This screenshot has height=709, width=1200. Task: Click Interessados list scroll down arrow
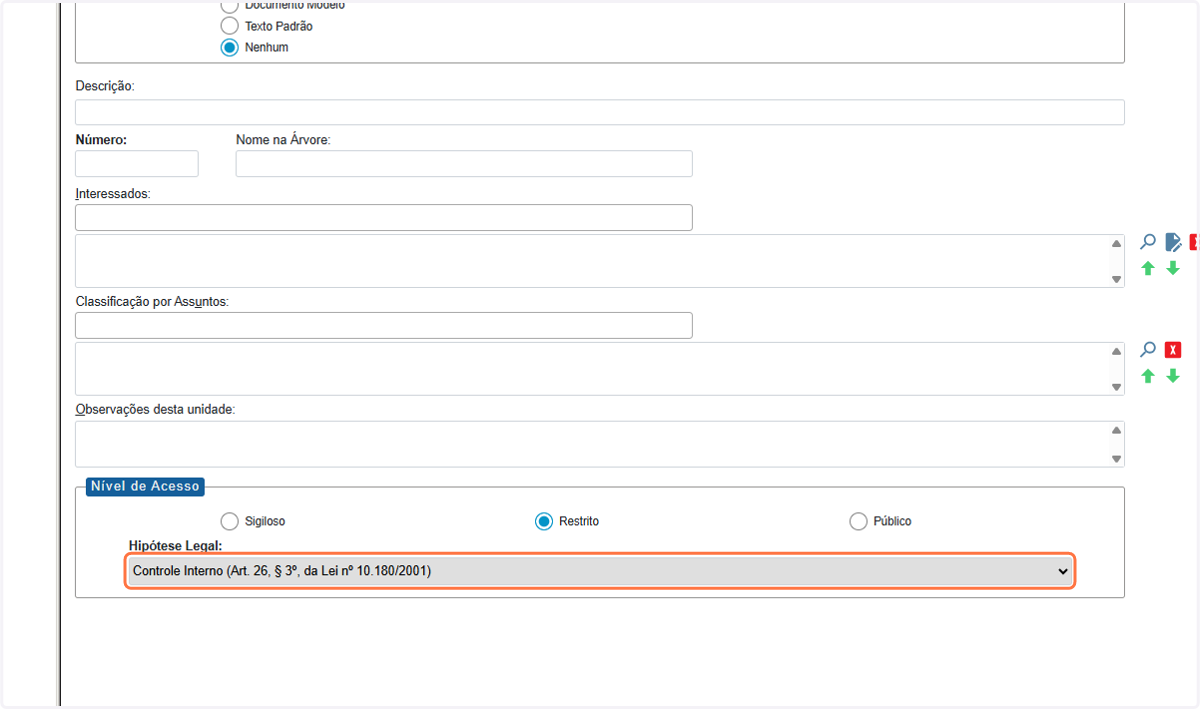(1116, 279)
